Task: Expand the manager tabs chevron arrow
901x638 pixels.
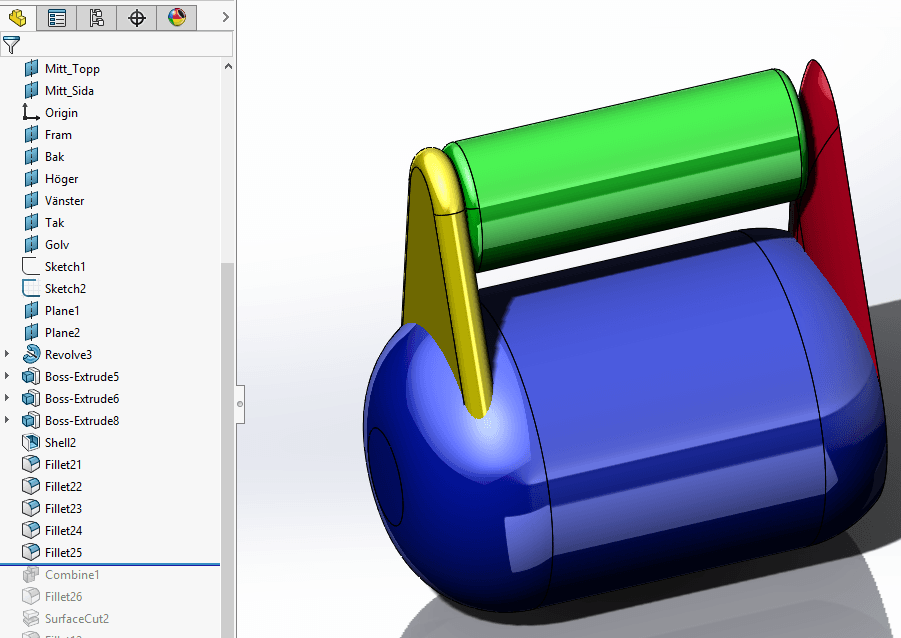Action: pyautogui.click(x=225, y=17)
